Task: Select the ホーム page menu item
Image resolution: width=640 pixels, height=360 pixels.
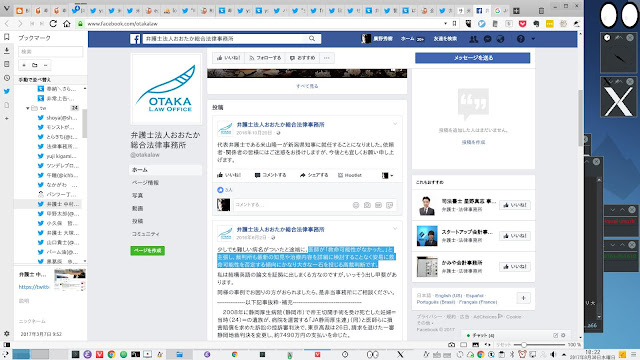Action: 165,170
